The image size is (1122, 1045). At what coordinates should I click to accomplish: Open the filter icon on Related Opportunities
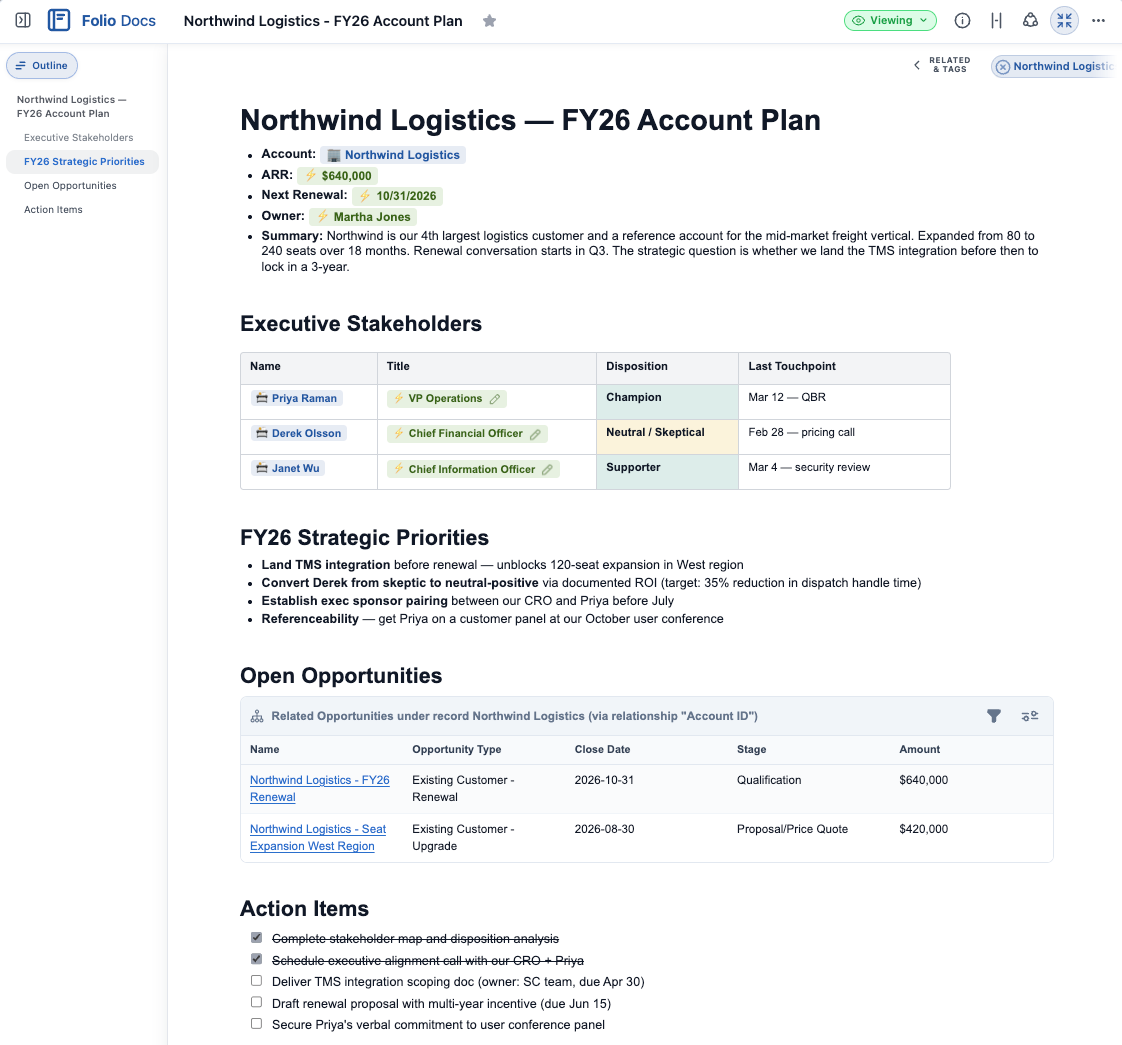pyautogui.click(x=994, y=716)
